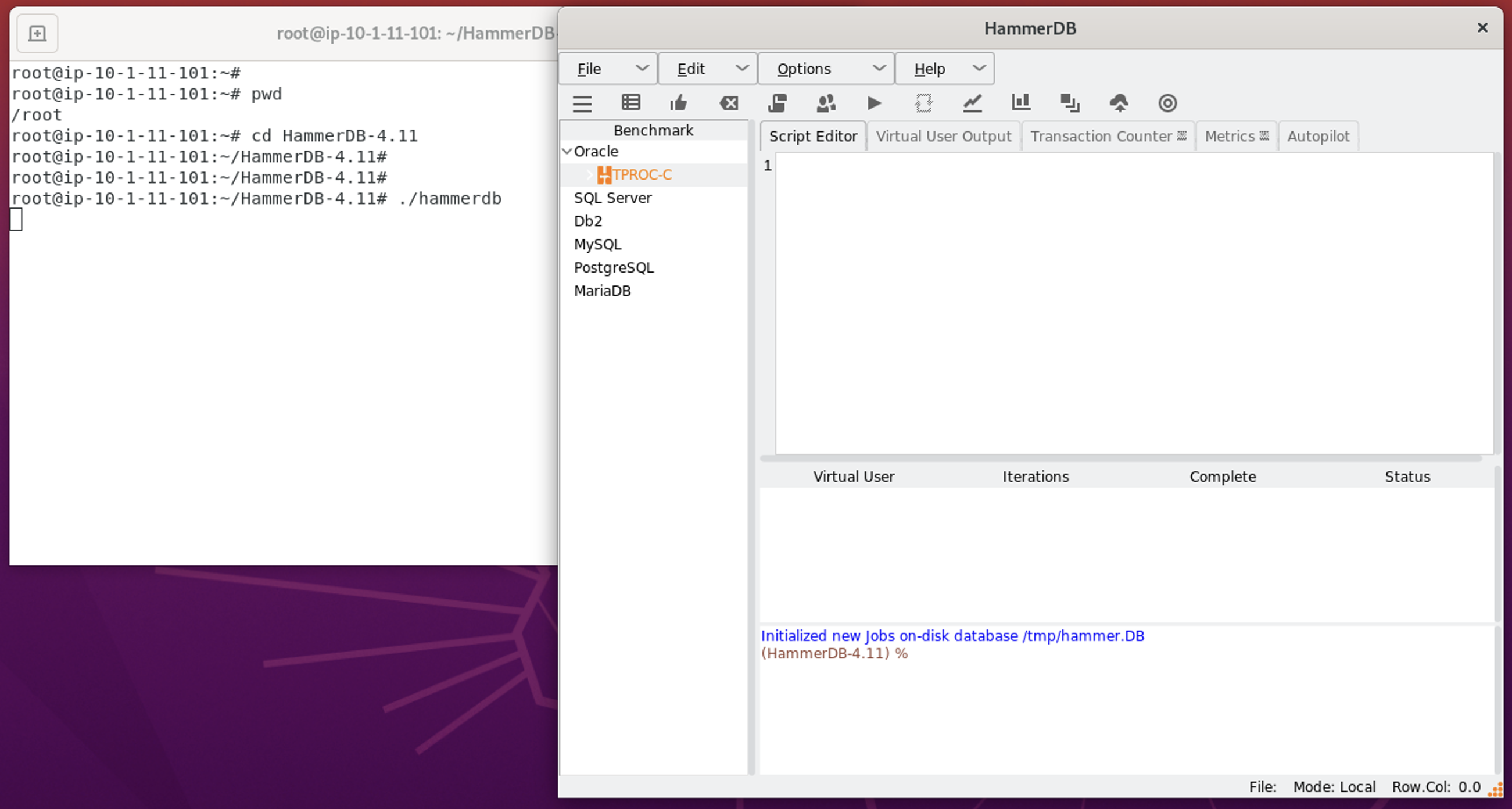Click the line chart toolbar icon

click(972, 103)
